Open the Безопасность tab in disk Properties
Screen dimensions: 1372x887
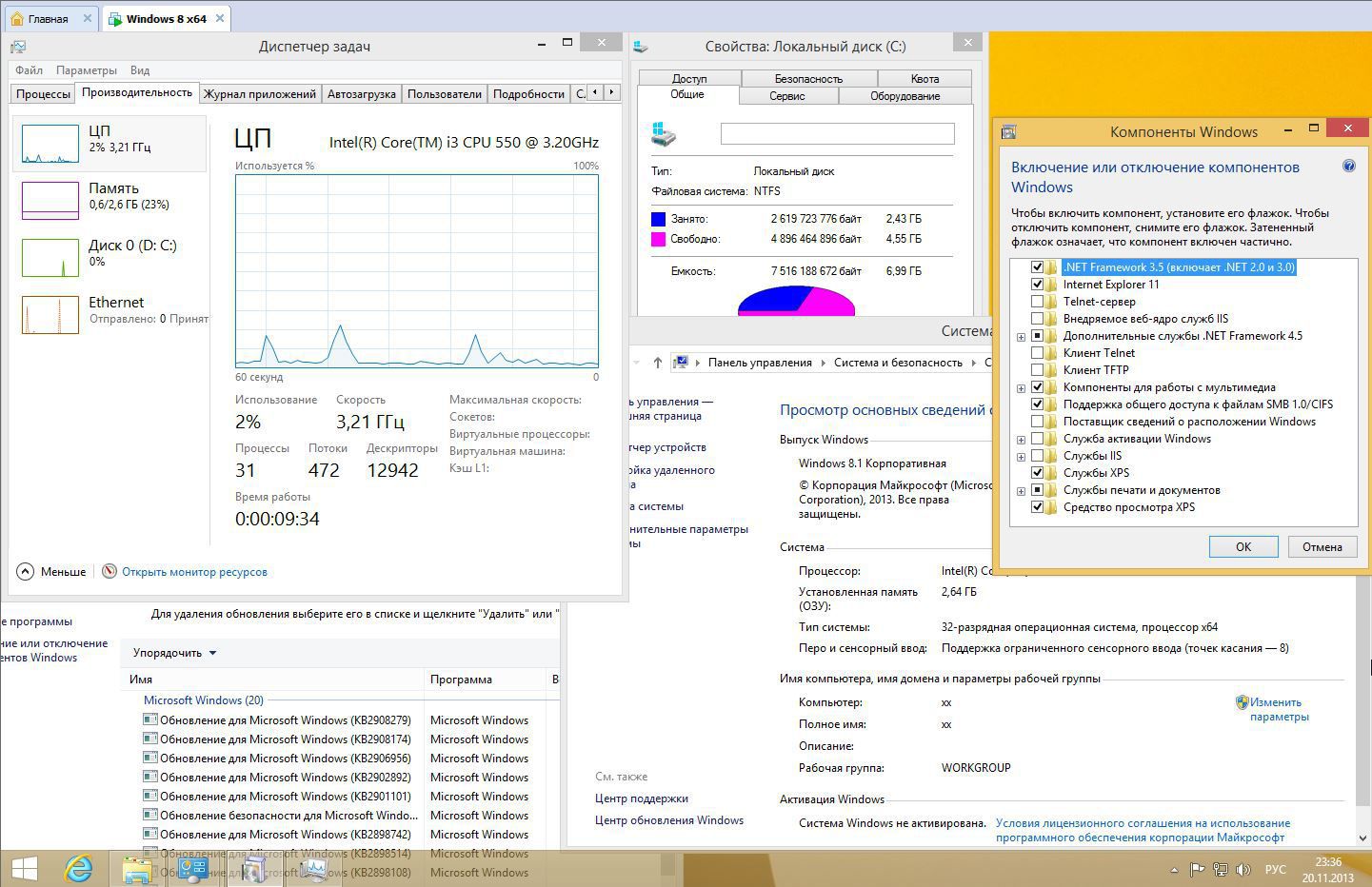(x=808, y=78)
